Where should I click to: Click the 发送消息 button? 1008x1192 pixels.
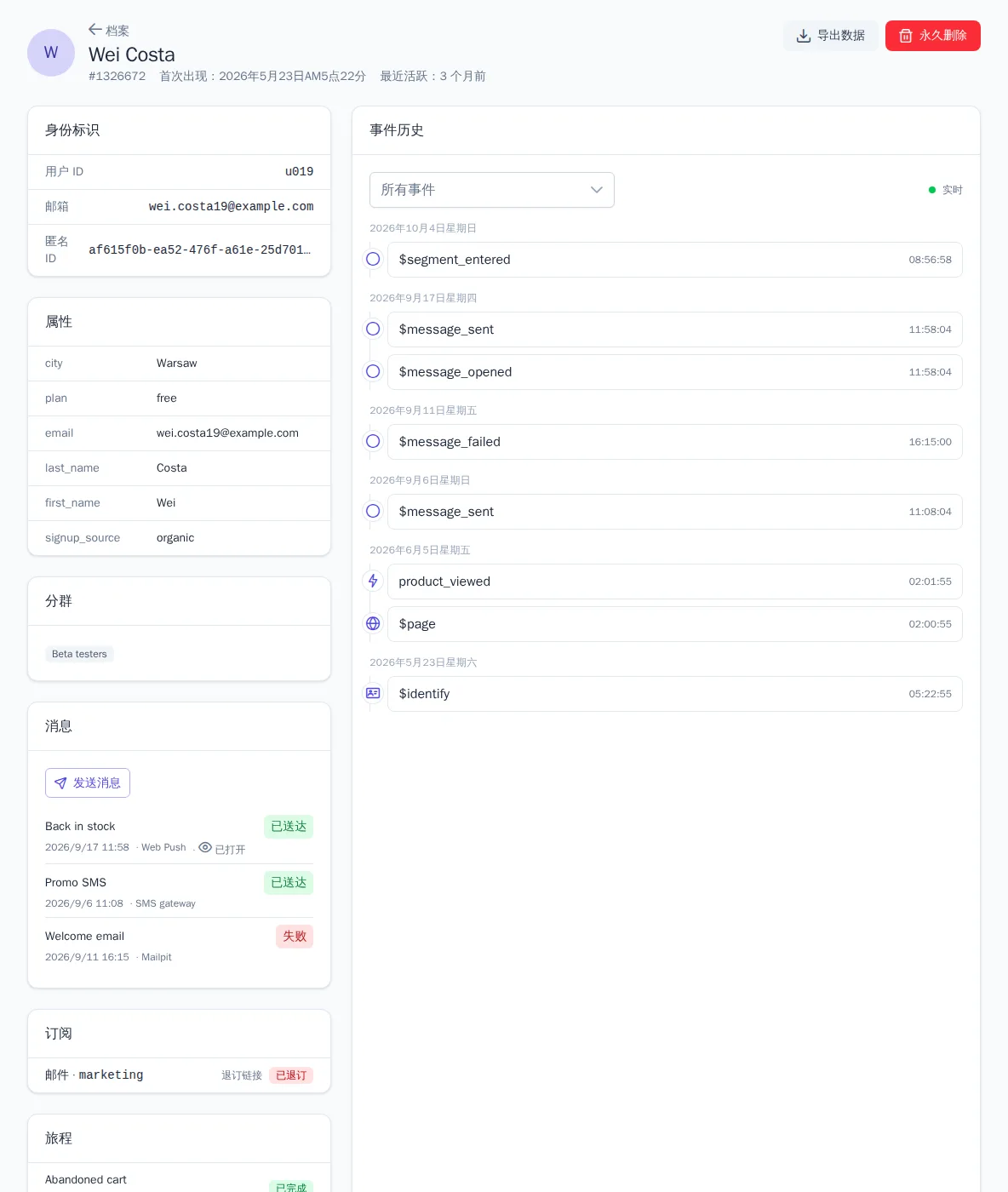(88, 783)
